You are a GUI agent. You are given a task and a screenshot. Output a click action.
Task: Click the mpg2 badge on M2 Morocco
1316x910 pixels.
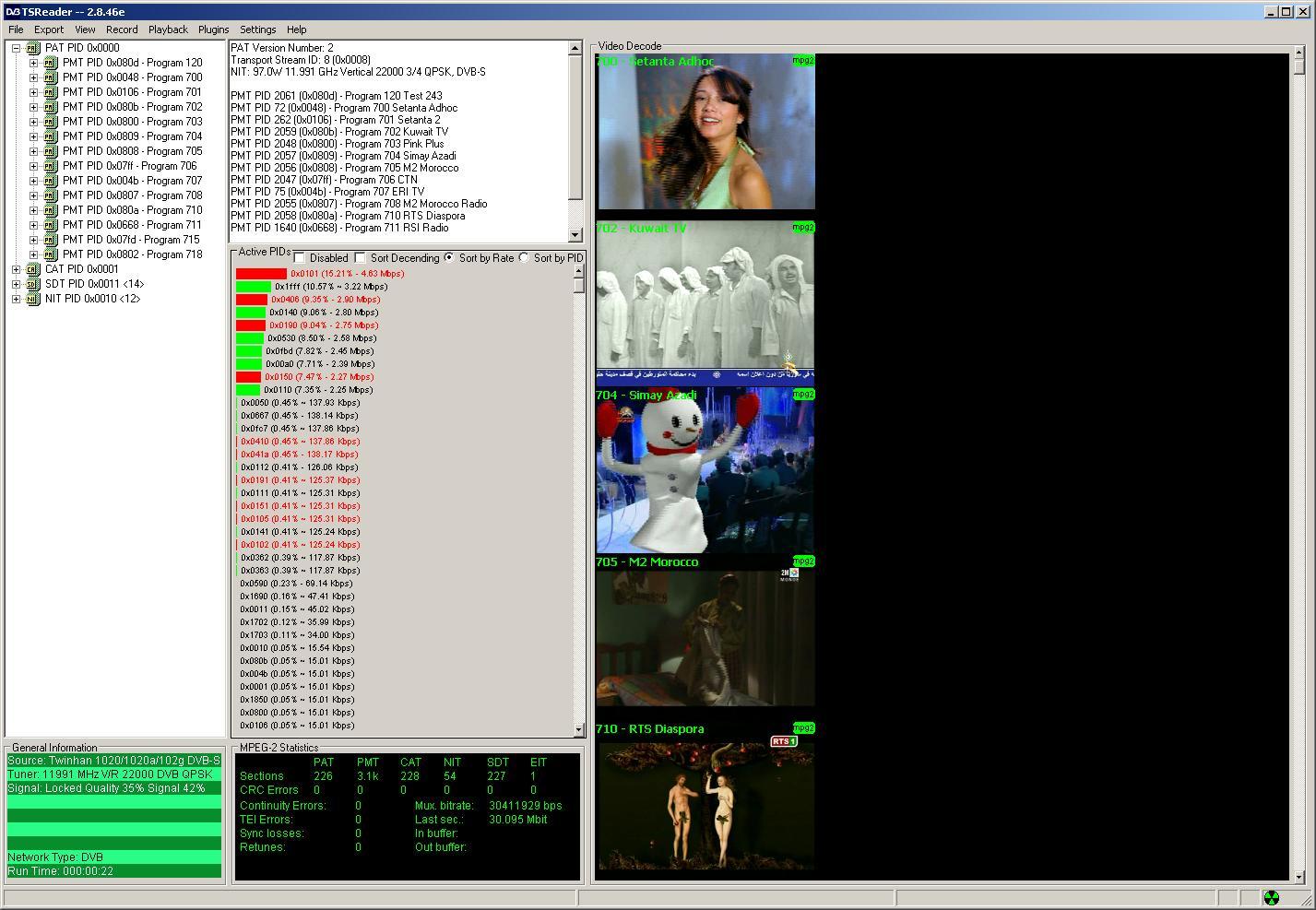point(803,561)
